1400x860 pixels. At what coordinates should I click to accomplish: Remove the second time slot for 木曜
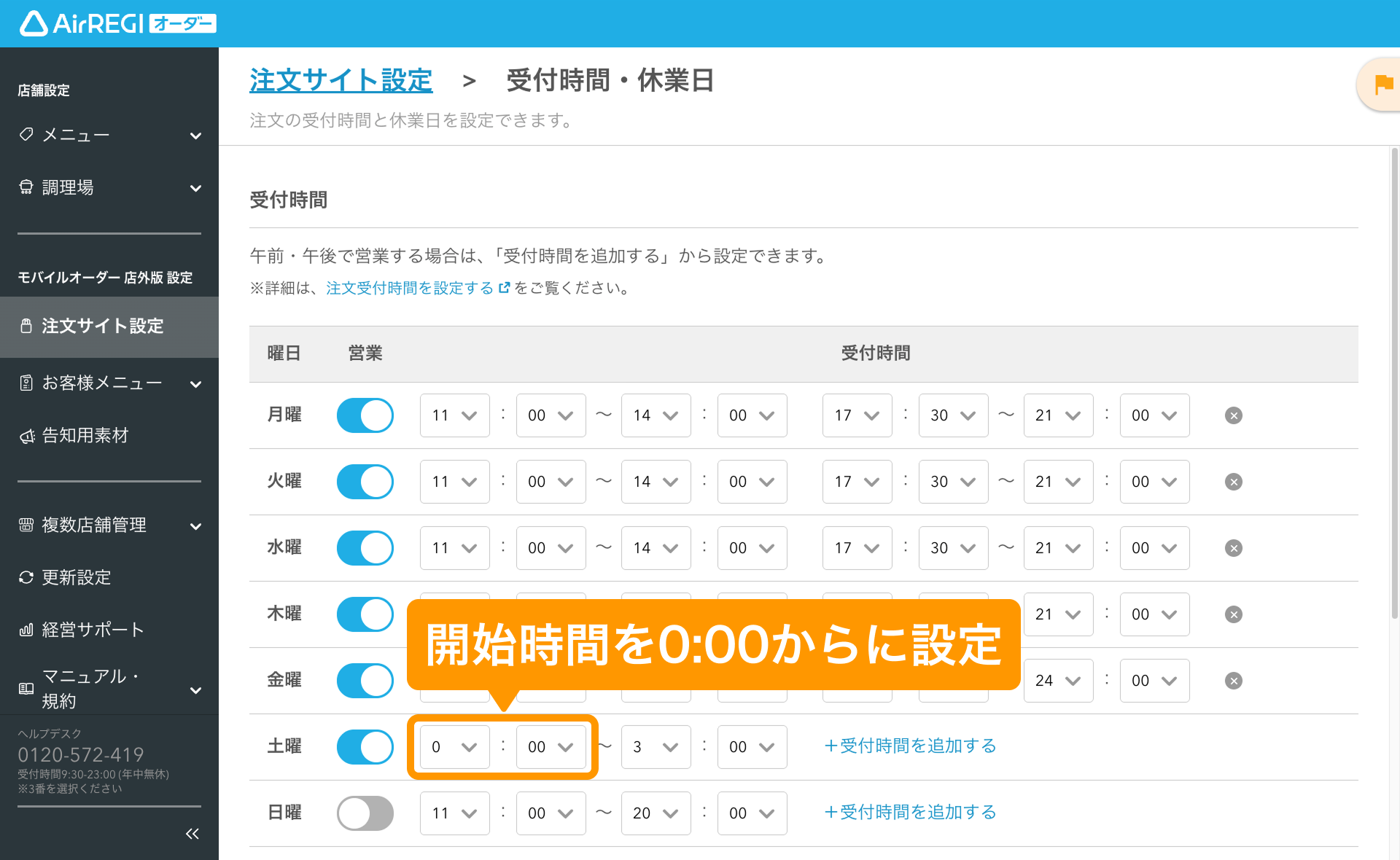point(1234,614)
